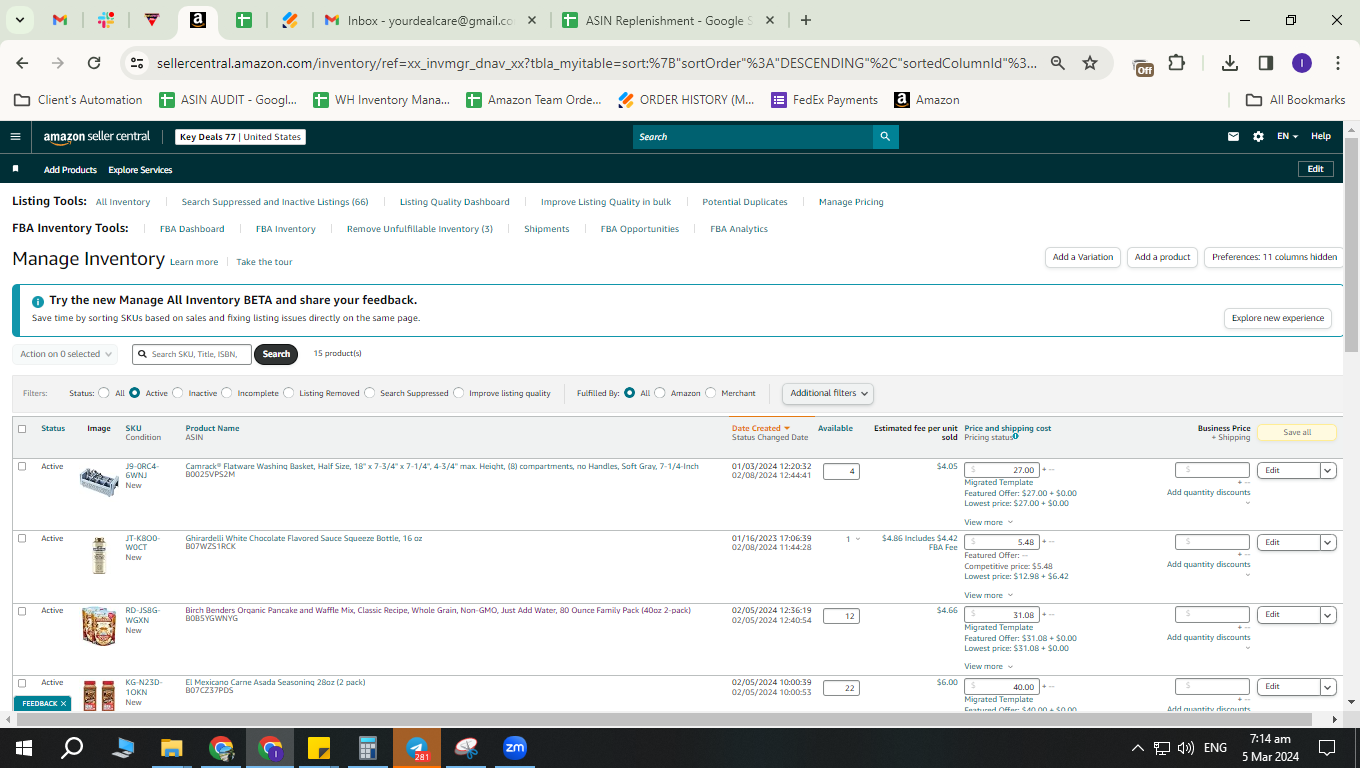Expand 'View more' in the Ghirardelli row
The height and width of the screenshot is (768, 1360).
tap(988, 595)
